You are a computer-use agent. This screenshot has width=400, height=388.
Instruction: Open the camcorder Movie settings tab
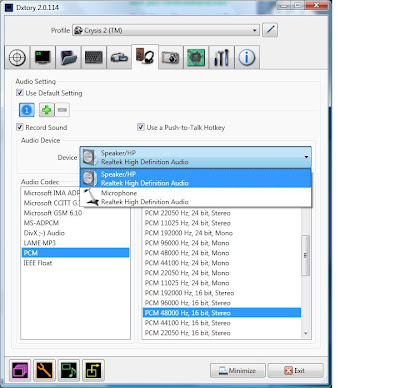pos(119,58)
